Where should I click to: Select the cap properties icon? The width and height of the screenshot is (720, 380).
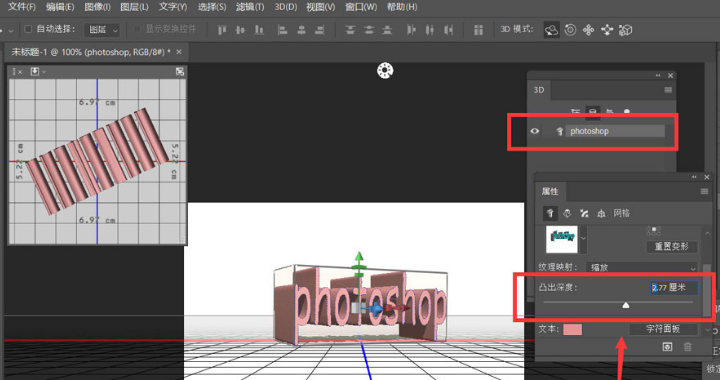[x=584, y=213]
